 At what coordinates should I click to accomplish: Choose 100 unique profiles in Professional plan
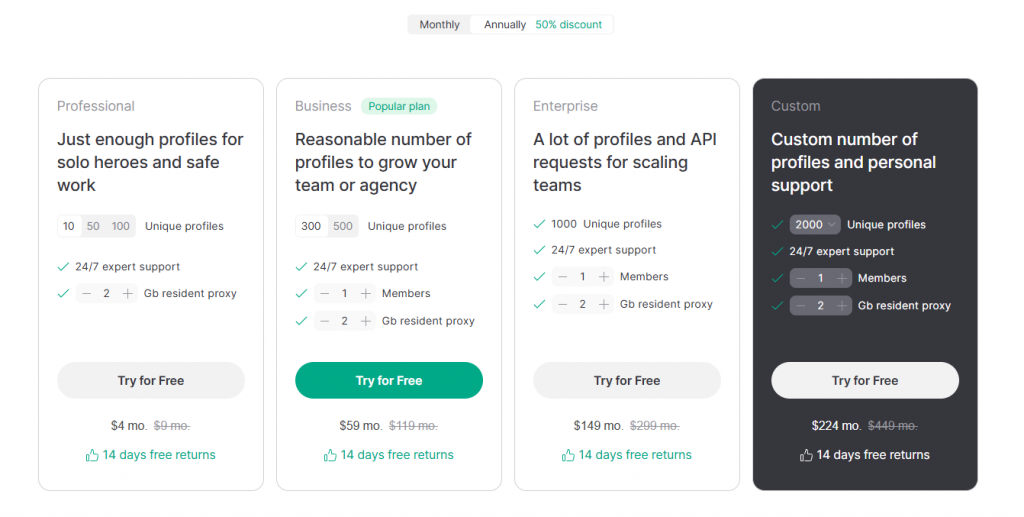[121, 226]
